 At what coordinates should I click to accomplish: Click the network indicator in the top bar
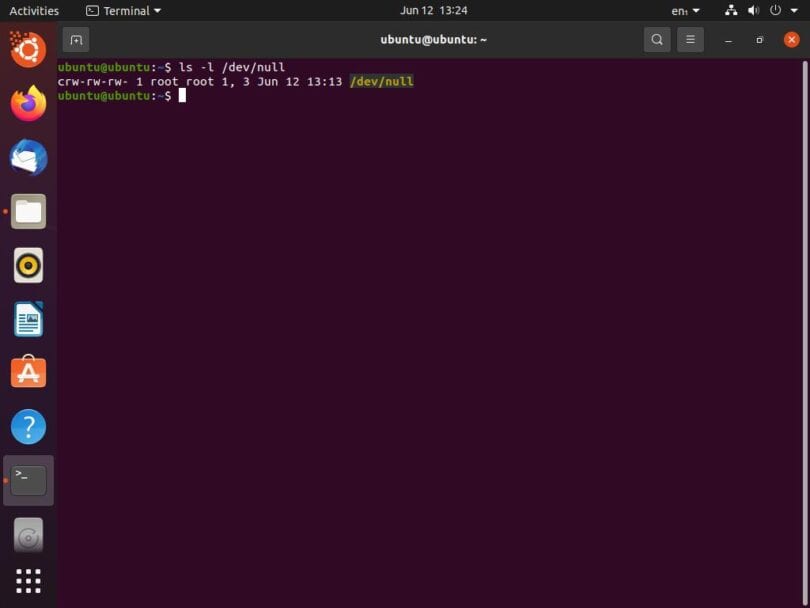tap(731, 10)
